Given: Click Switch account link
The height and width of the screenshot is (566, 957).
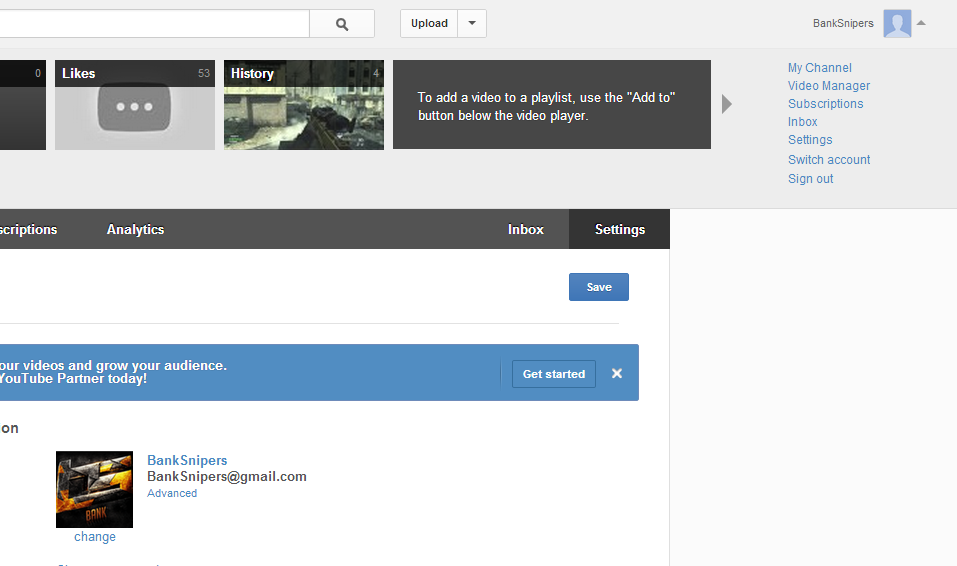Looking at the screenshot, I should pos(829,160).
